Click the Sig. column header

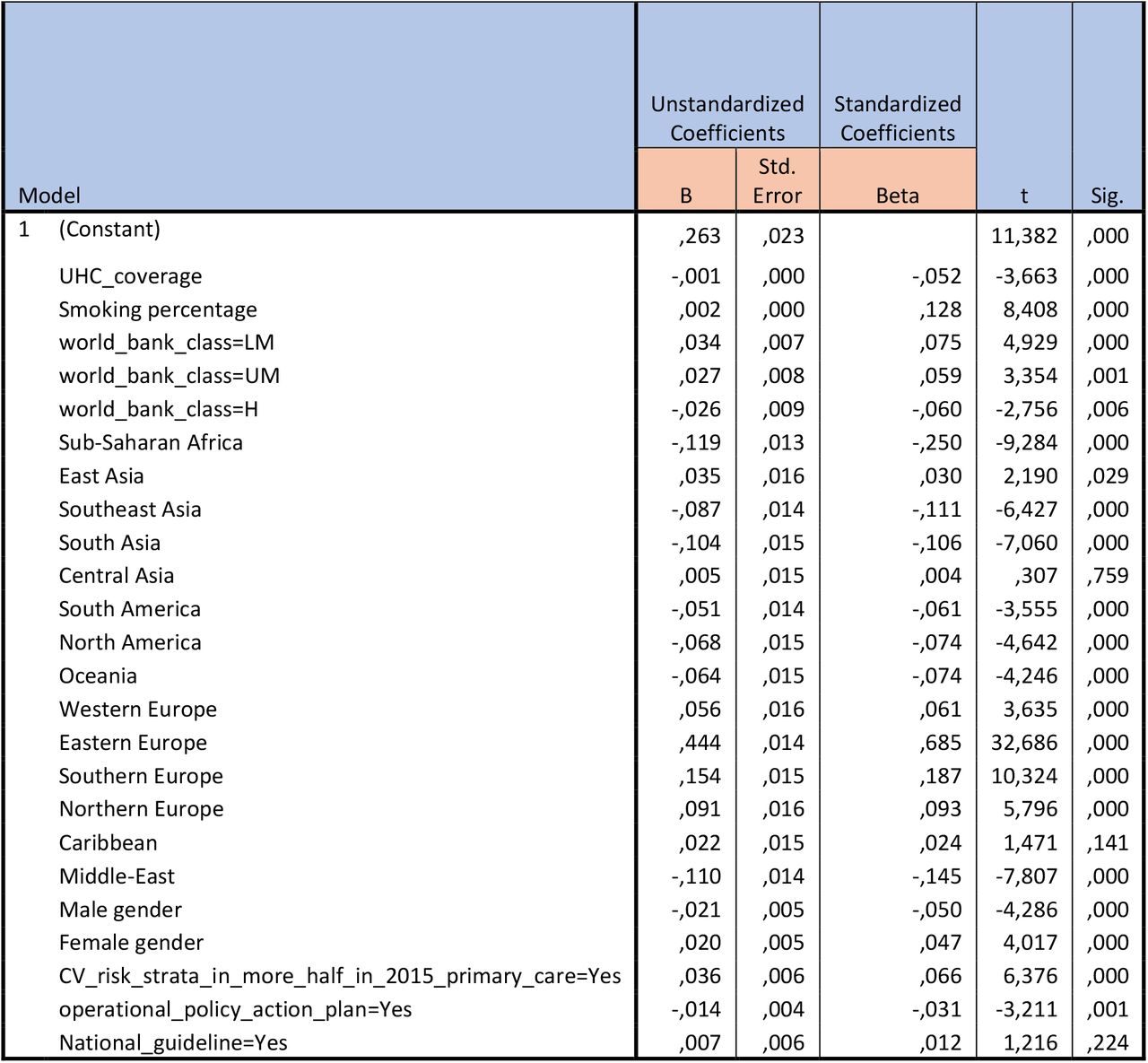(x=1108, y=196)
